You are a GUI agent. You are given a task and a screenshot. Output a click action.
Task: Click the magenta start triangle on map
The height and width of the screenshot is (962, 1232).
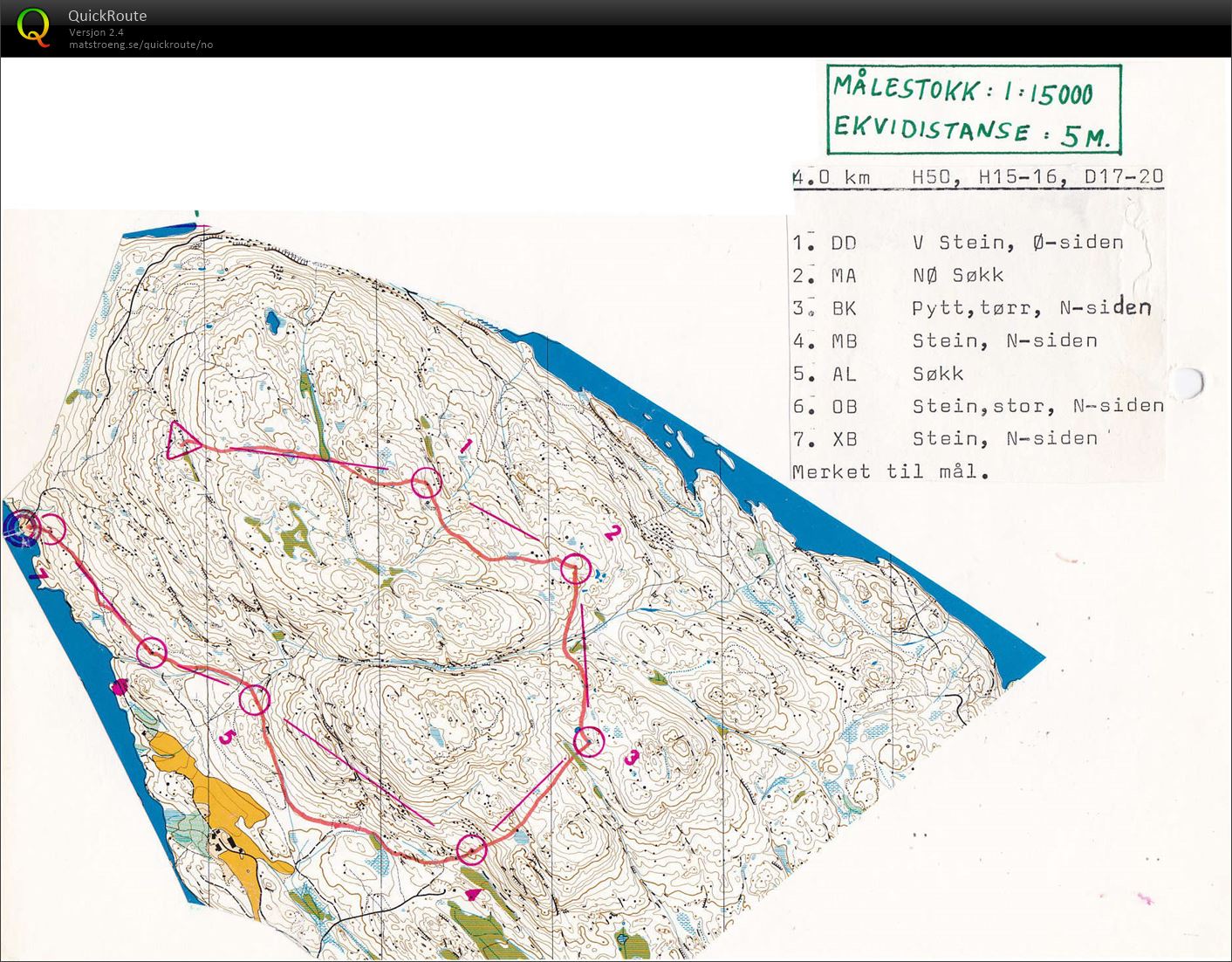182,440
